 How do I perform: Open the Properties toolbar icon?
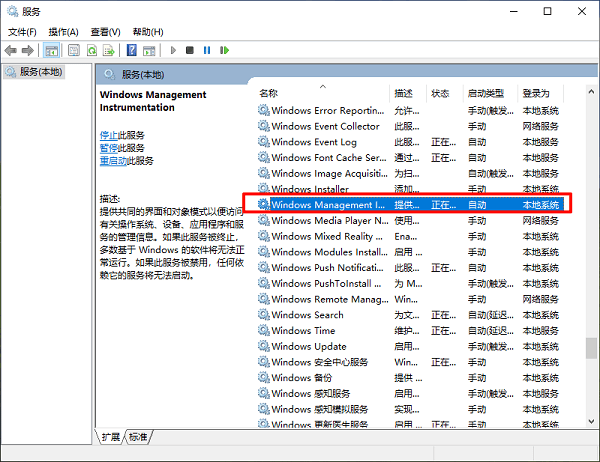73,50
